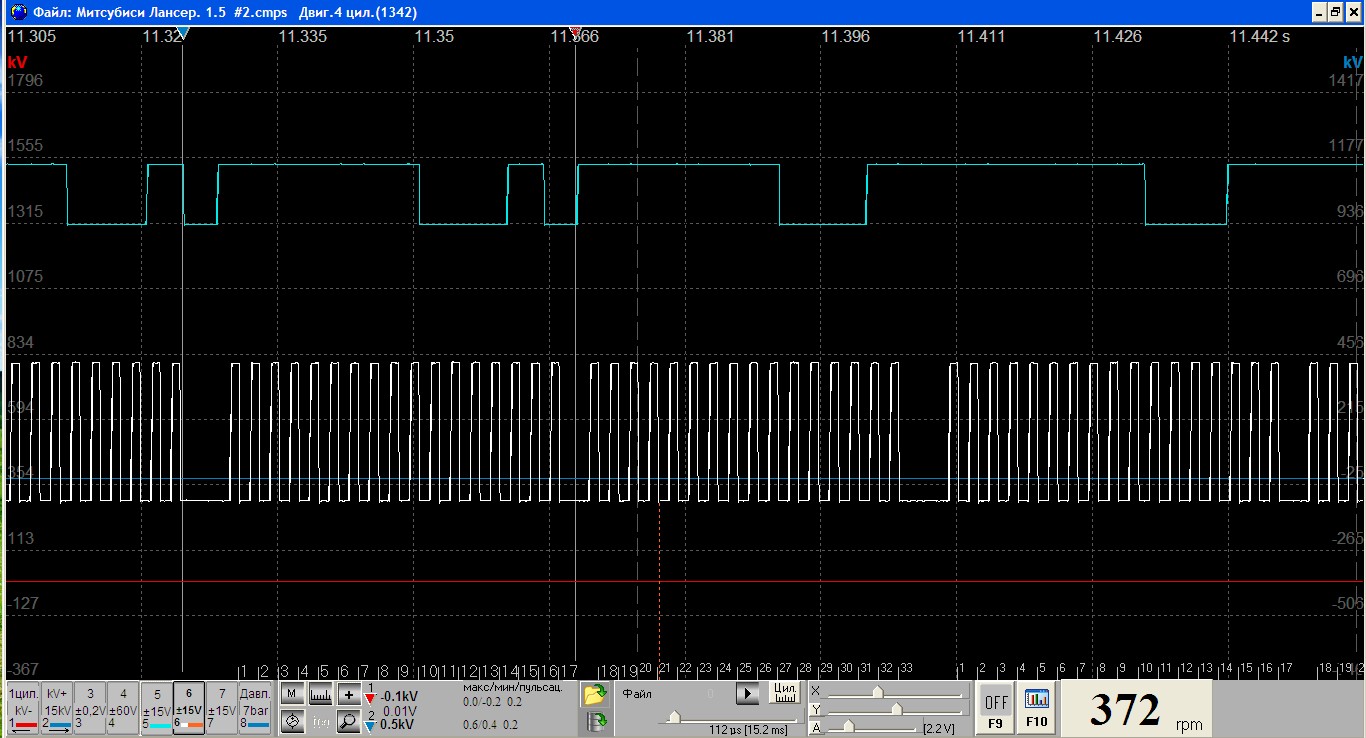
Task: Close the oscilloscope window
Action: click(1353, 12)
